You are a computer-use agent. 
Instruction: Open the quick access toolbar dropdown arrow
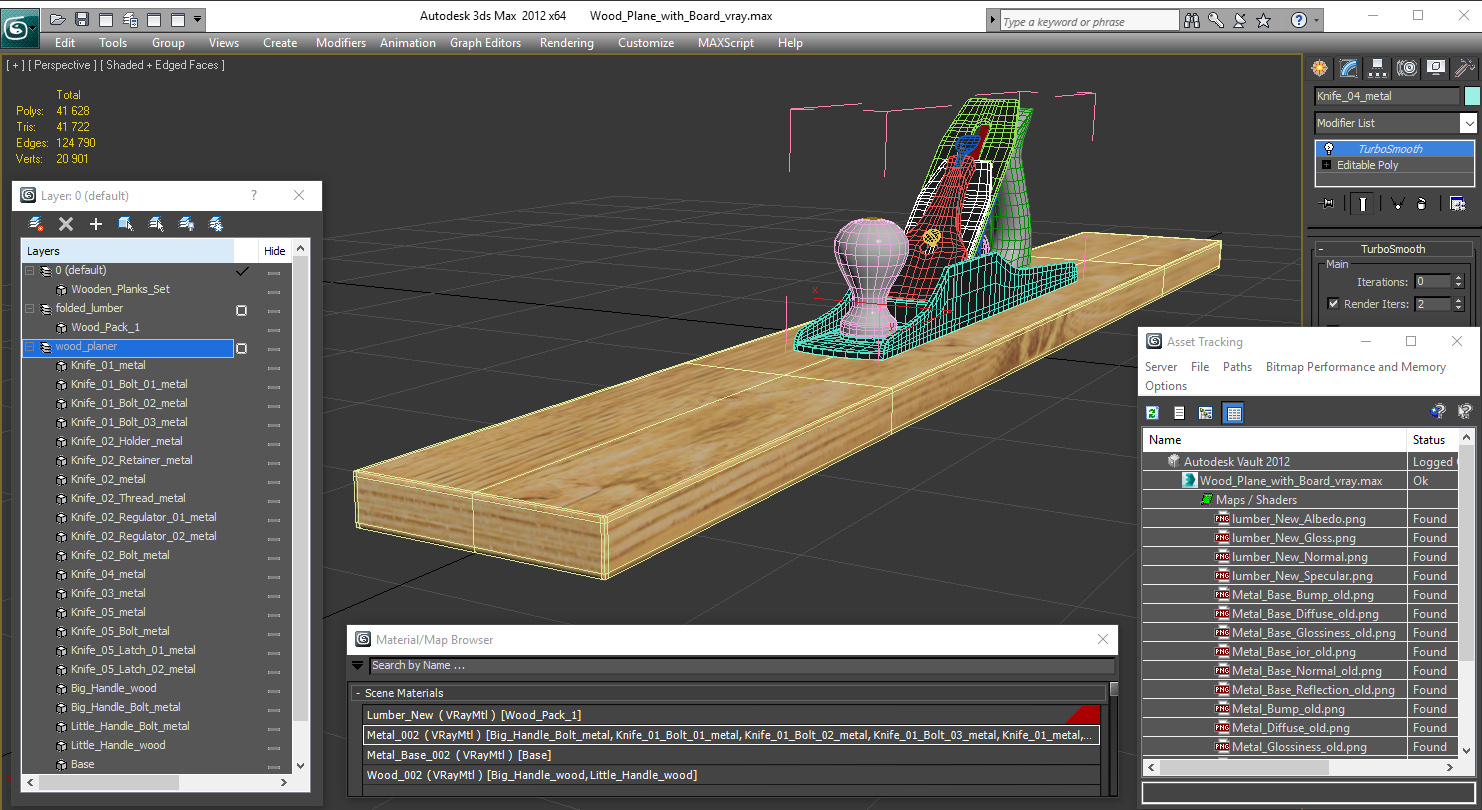coord(197,19)
